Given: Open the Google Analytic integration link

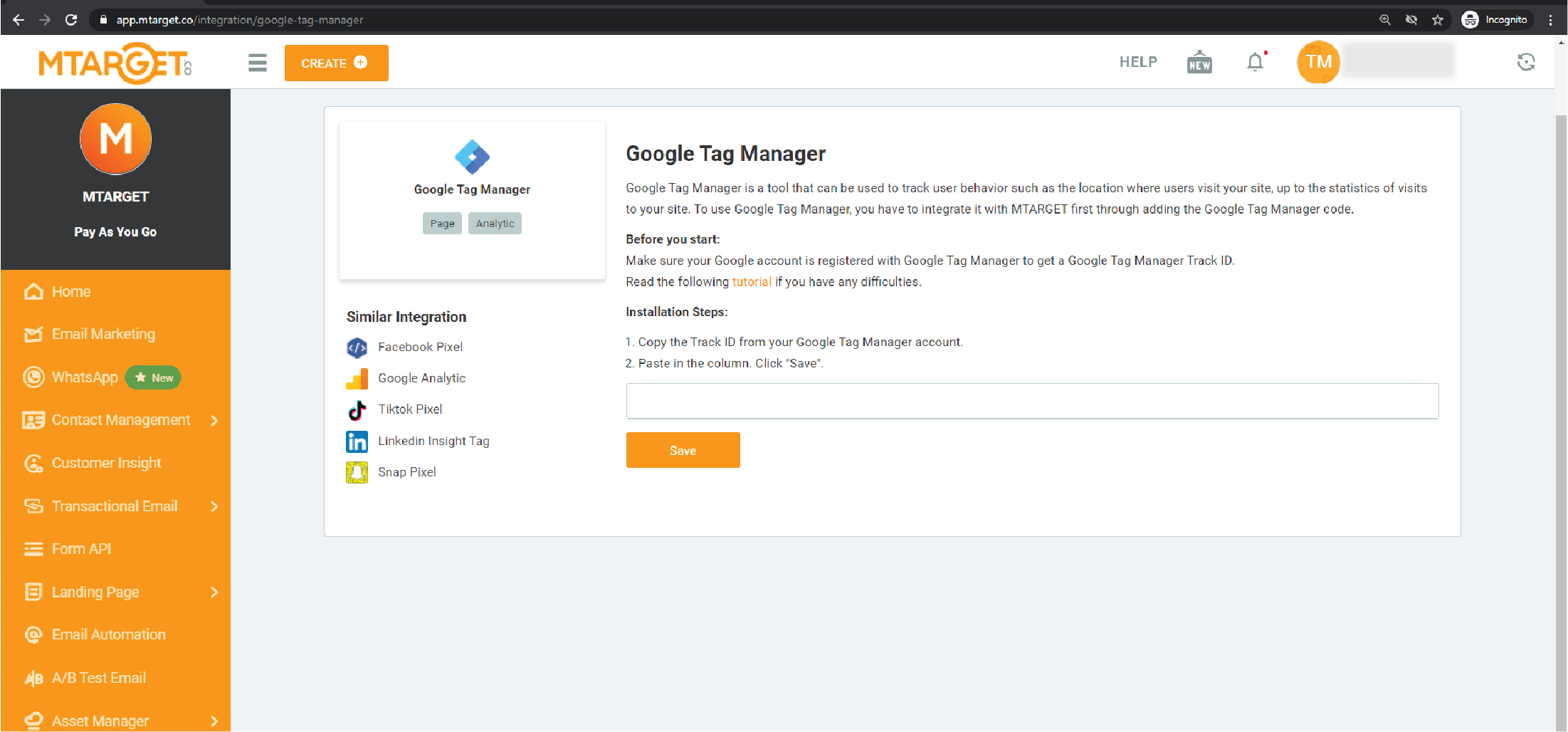Looking at the screenshot, I should [422, 378].
